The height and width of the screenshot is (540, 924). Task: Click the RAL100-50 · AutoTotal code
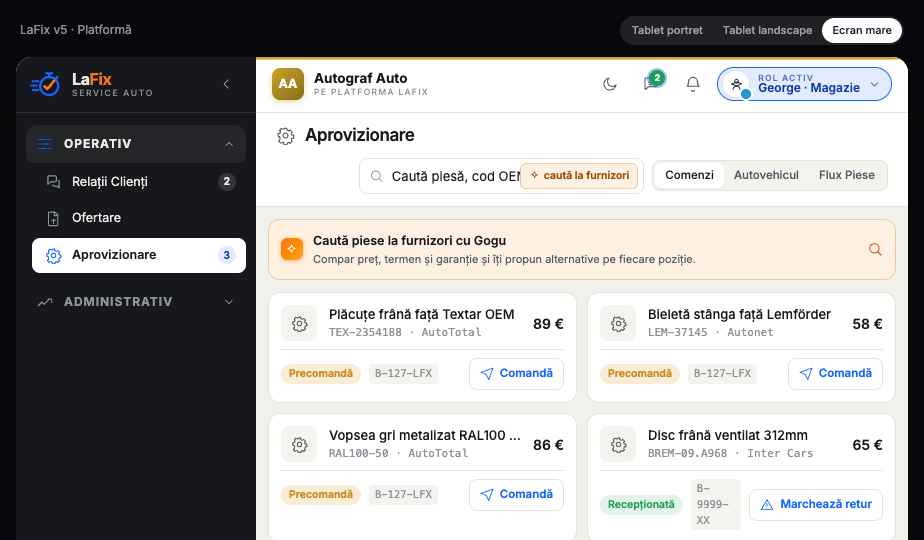pos(398,453)
